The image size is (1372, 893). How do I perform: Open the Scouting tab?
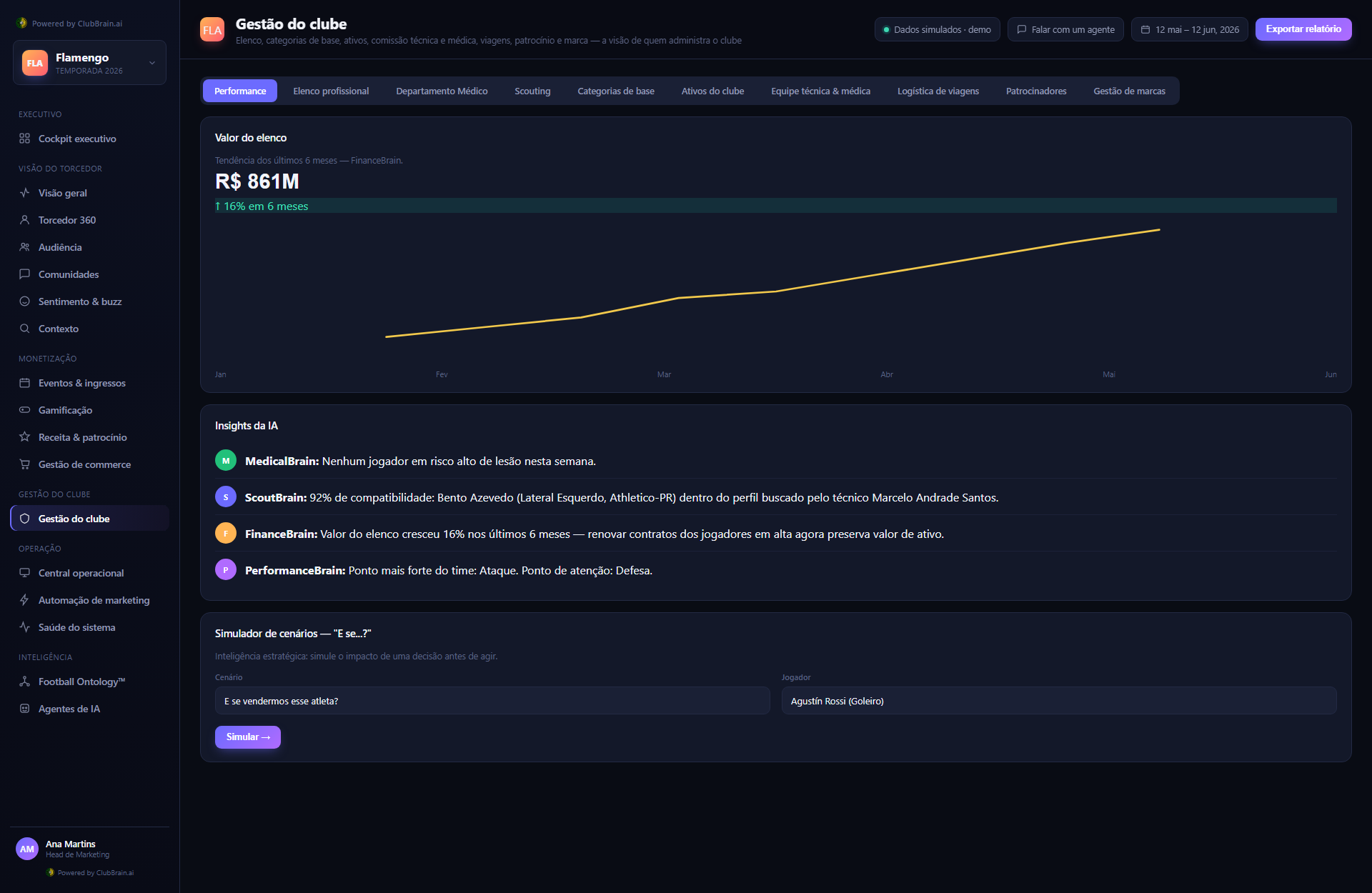point(532,91)
